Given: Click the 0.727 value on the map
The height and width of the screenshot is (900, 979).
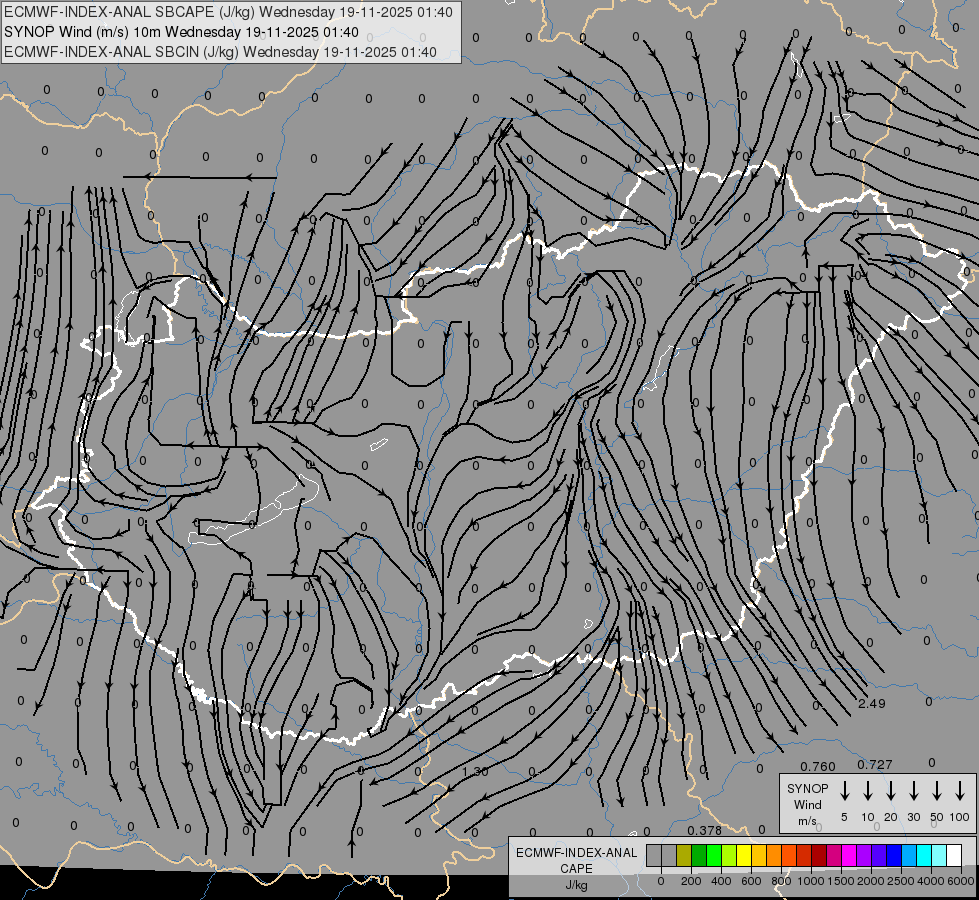Looking at the screenshot, I should click(x=875, y=764).
